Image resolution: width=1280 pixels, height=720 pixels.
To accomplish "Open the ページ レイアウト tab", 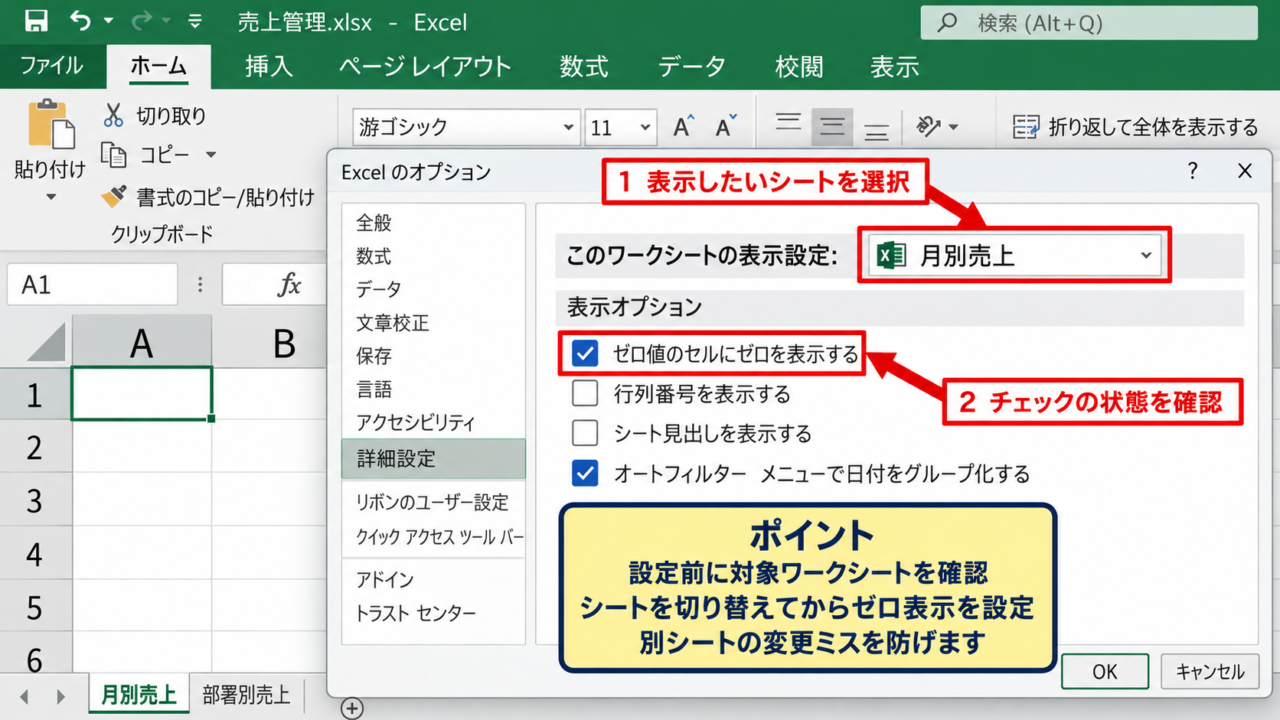I will 425,67.
